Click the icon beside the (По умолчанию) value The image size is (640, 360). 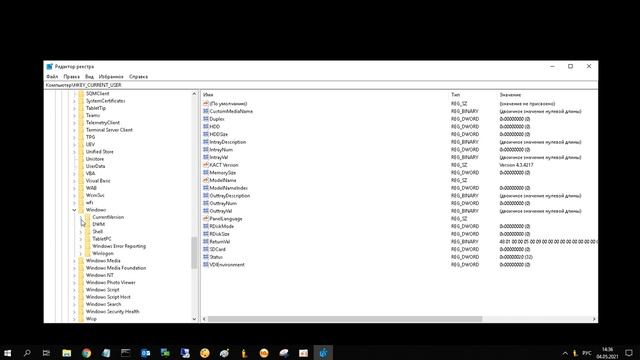[x=206, y=104]
